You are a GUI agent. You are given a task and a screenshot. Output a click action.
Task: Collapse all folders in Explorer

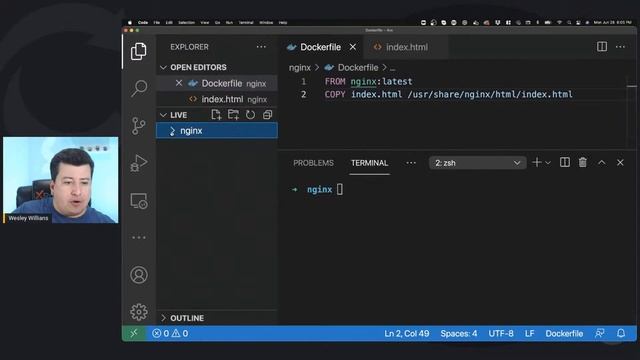click(267, 115)
